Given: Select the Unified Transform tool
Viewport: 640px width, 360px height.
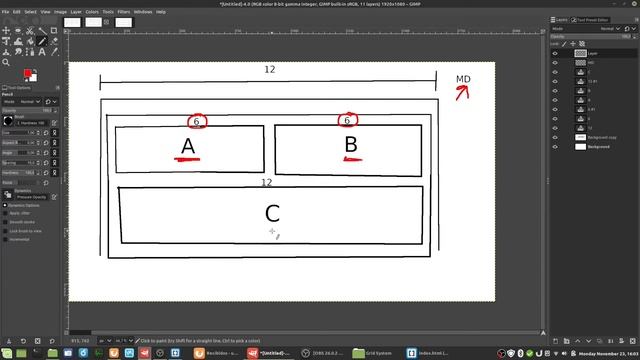Looking at the screenshot, I should [x=6, y=41].
